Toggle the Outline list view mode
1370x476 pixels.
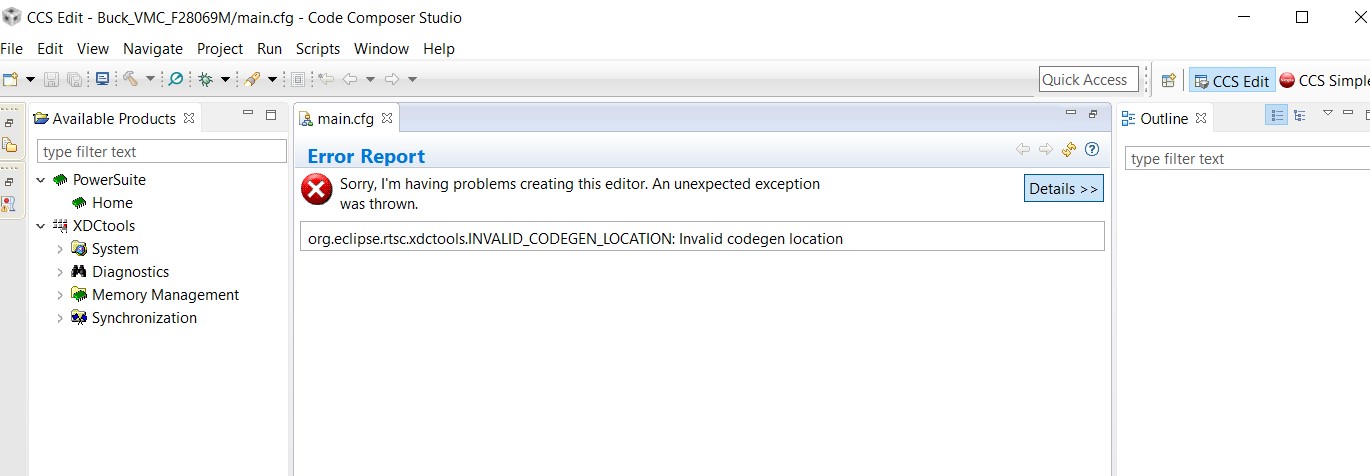coord(1277,116)
